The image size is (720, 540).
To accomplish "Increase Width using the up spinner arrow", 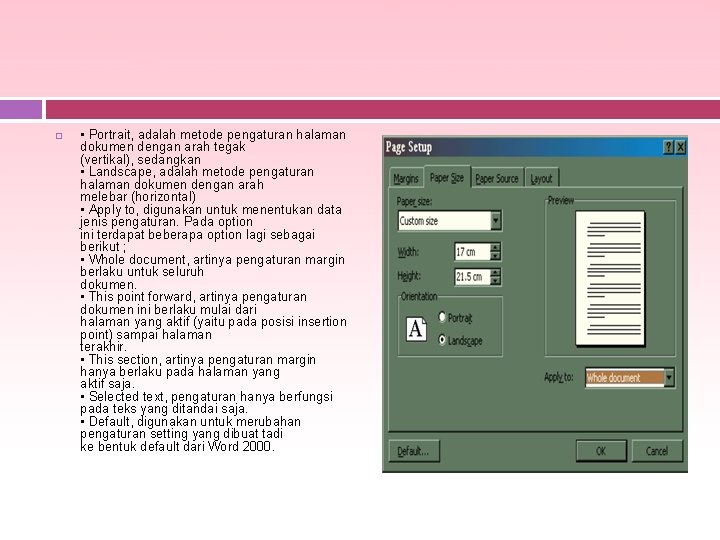I will [x=495, y=247].
